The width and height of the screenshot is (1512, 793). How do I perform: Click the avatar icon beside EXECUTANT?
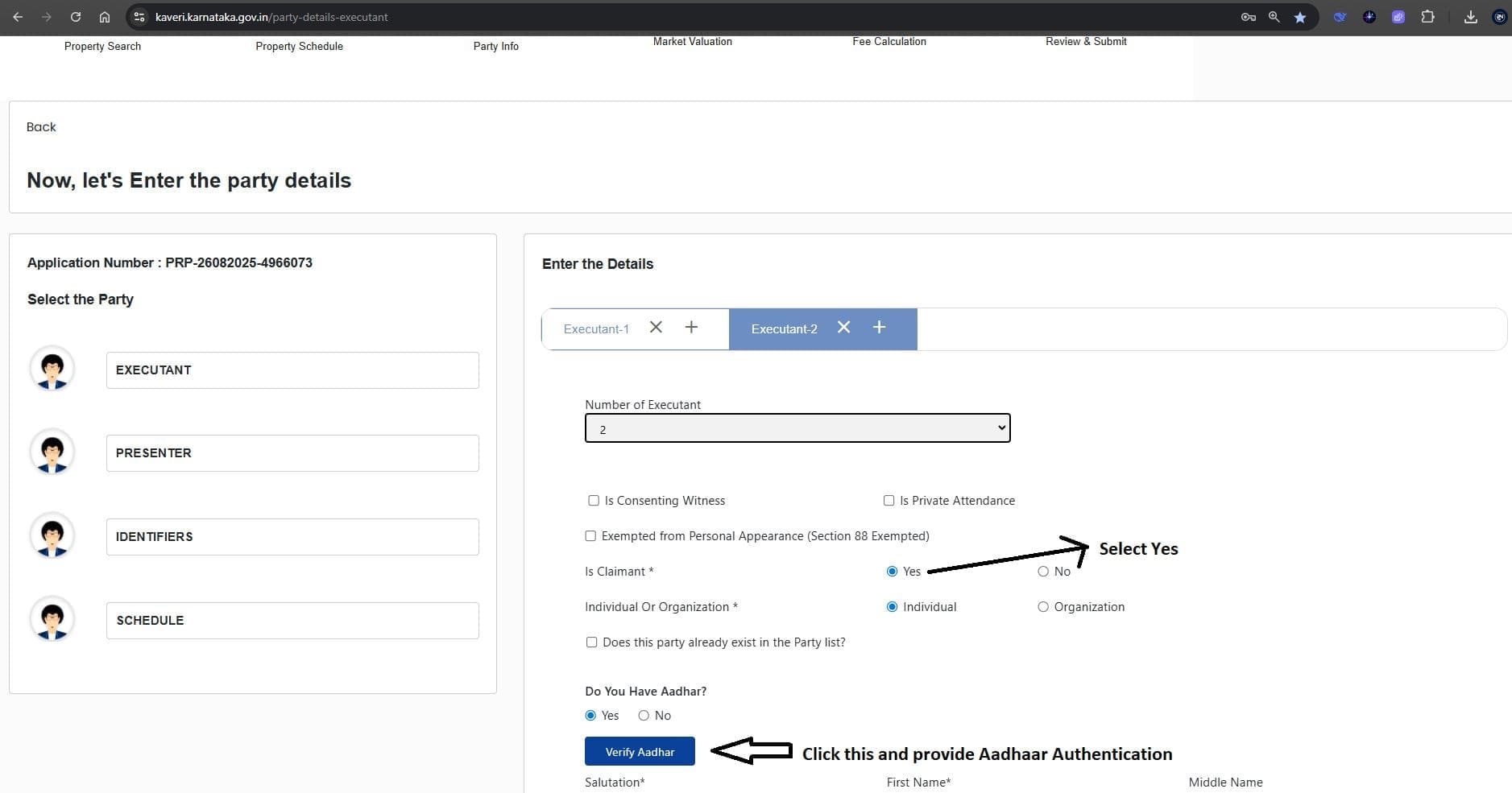click(x=52, y=370)
